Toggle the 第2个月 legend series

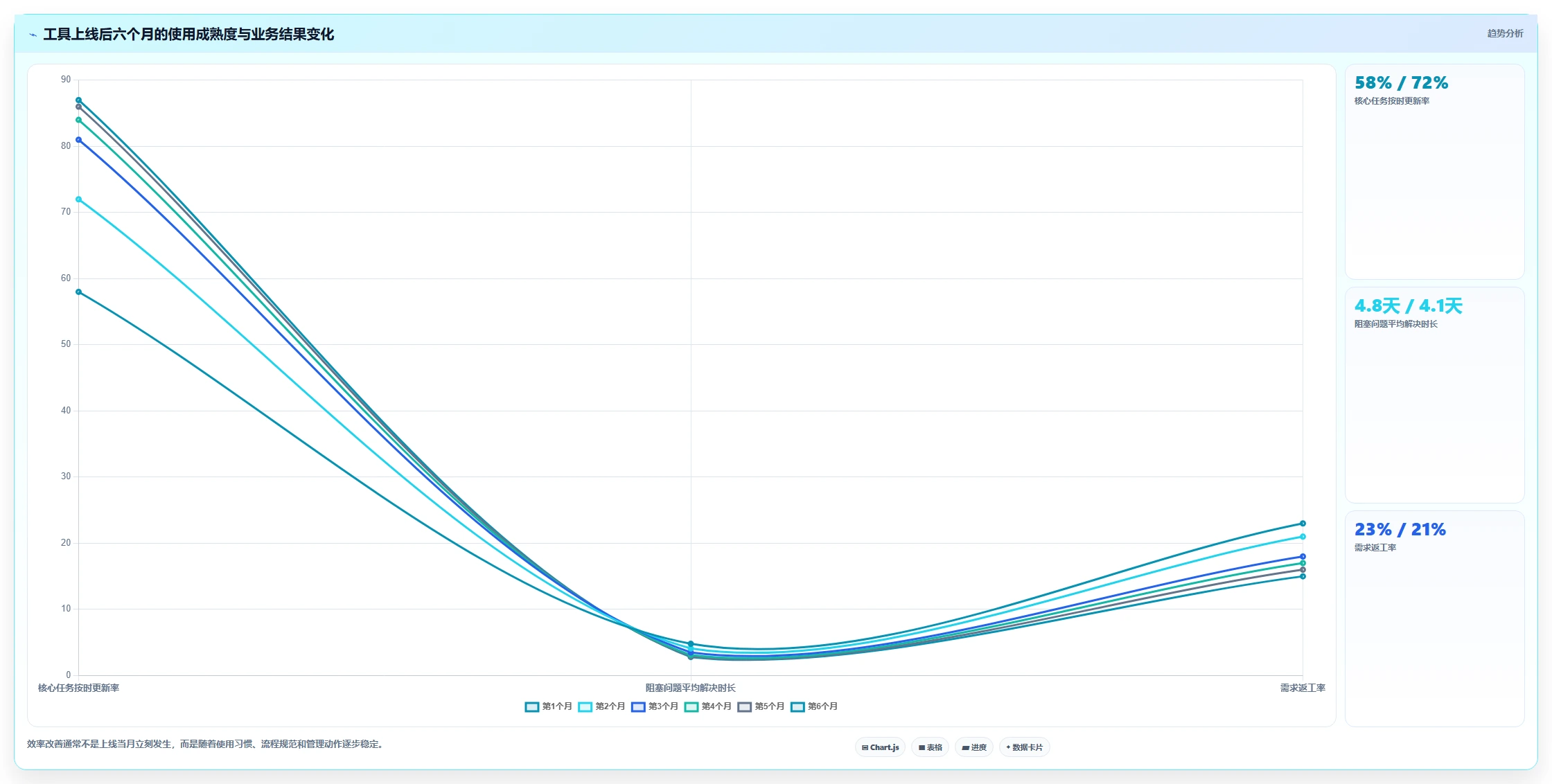[x=602, y=706]
